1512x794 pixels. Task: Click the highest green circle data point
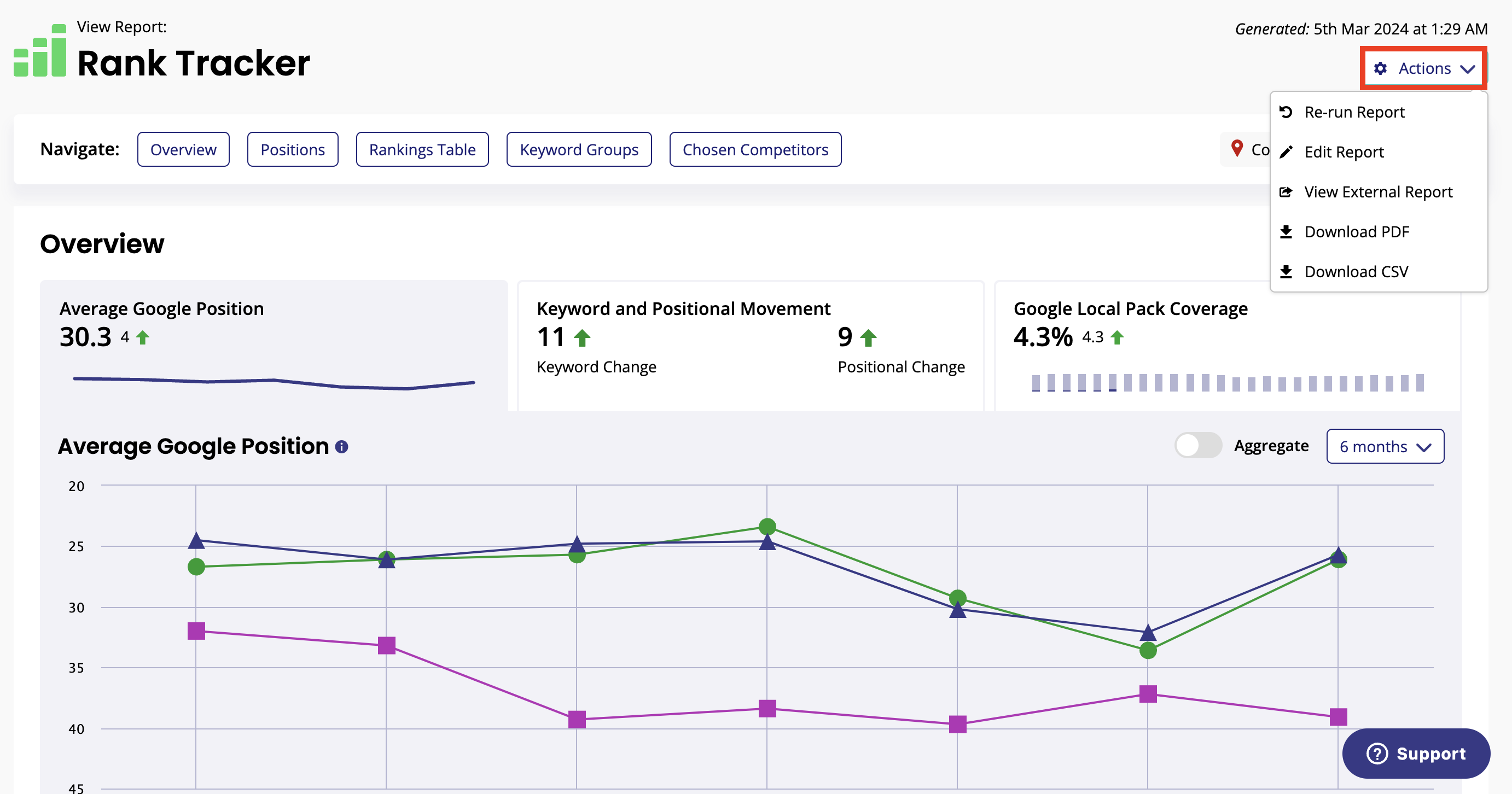coord(767,527)
